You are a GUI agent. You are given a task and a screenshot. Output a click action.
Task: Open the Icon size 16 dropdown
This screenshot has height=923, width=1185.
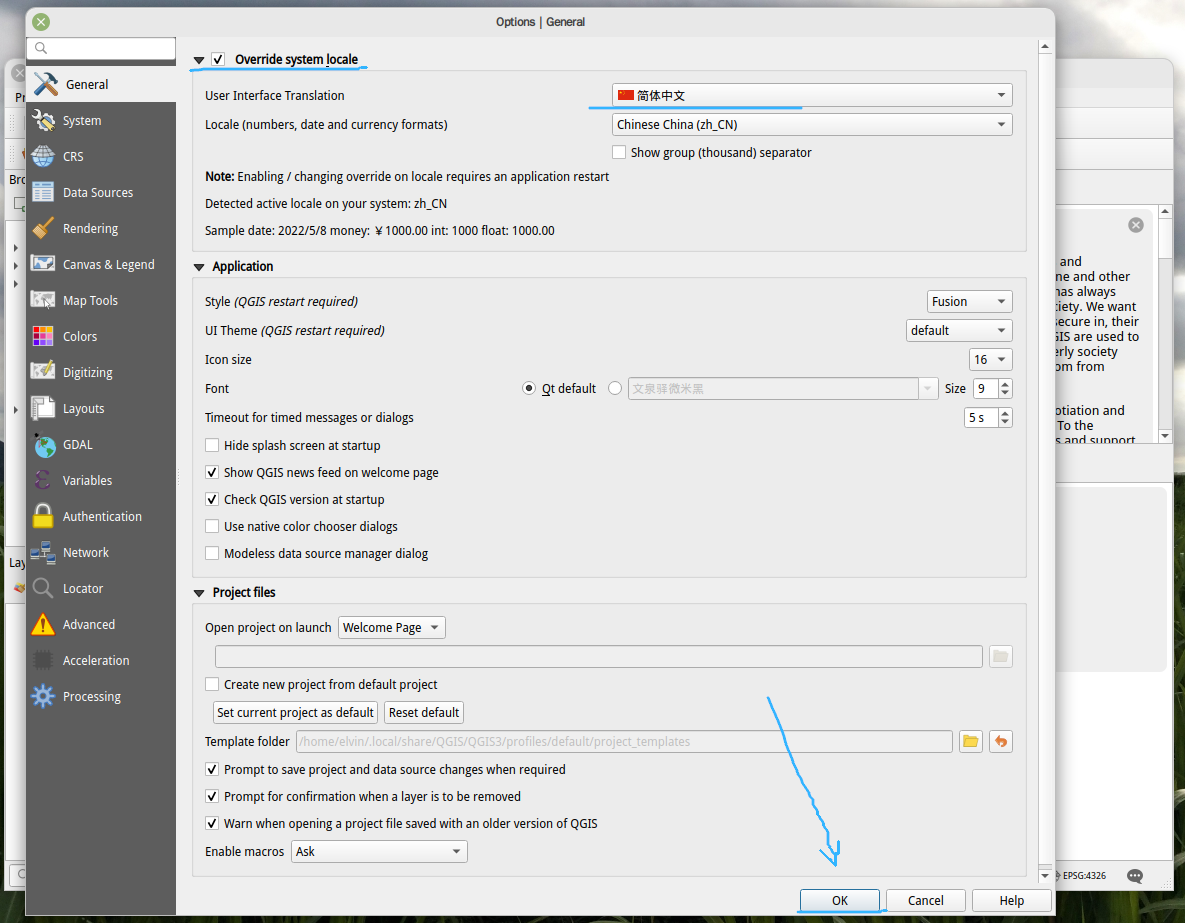point(991,360)
